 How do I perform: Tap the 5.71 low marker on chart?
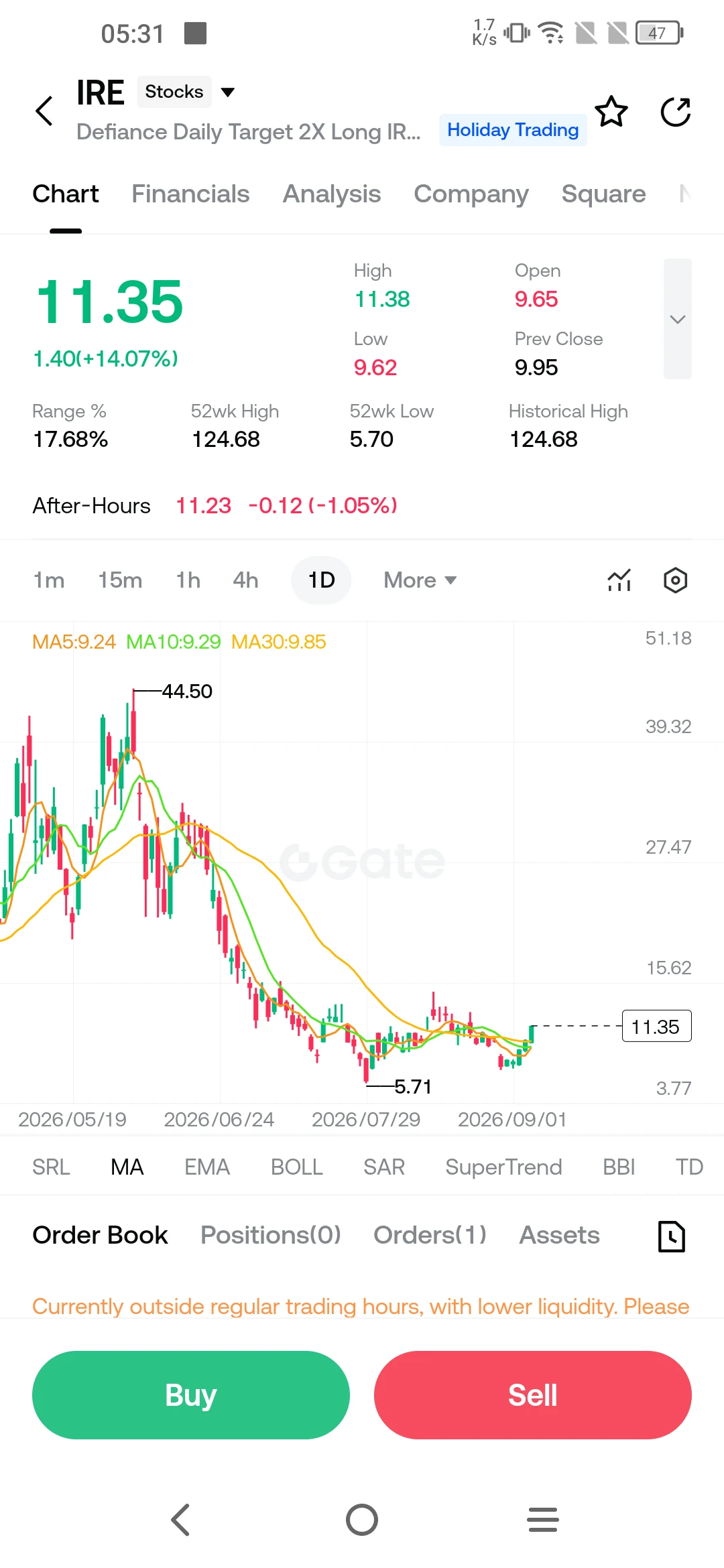tap(413, 1086)
